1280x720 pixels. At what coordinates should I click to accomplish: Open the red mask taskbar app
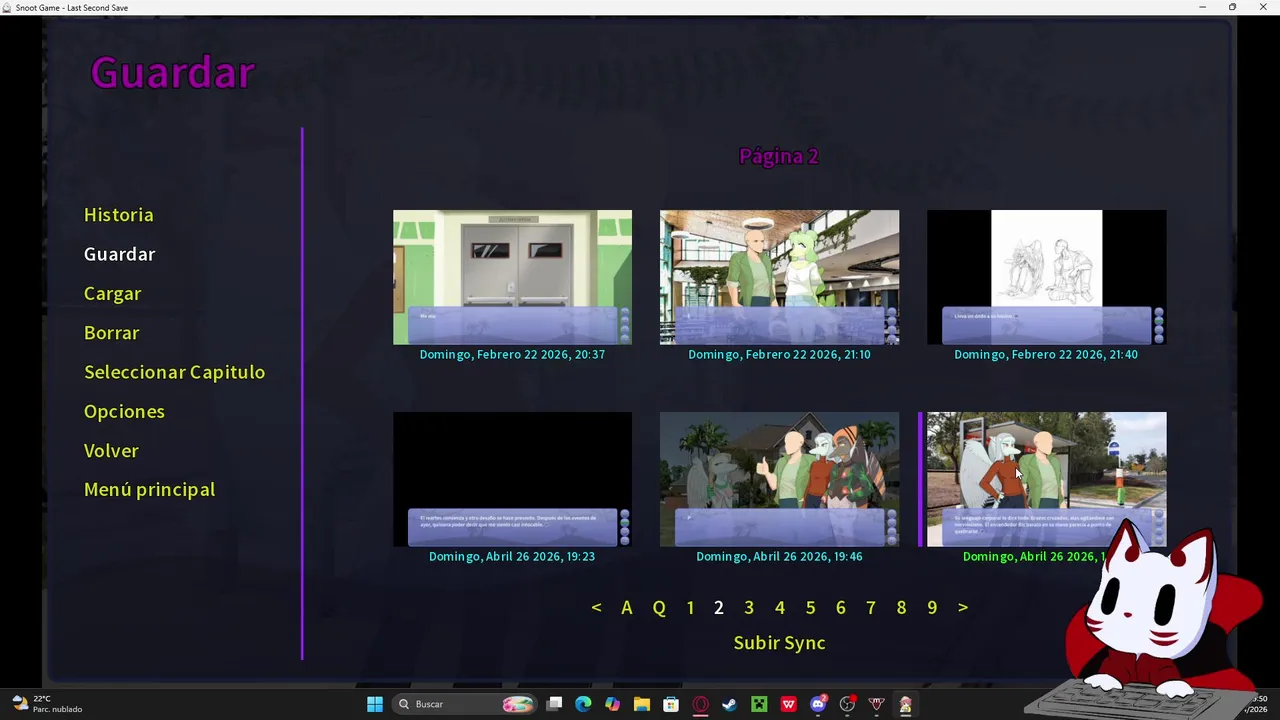pyautogui.click(x=877, y=704)
